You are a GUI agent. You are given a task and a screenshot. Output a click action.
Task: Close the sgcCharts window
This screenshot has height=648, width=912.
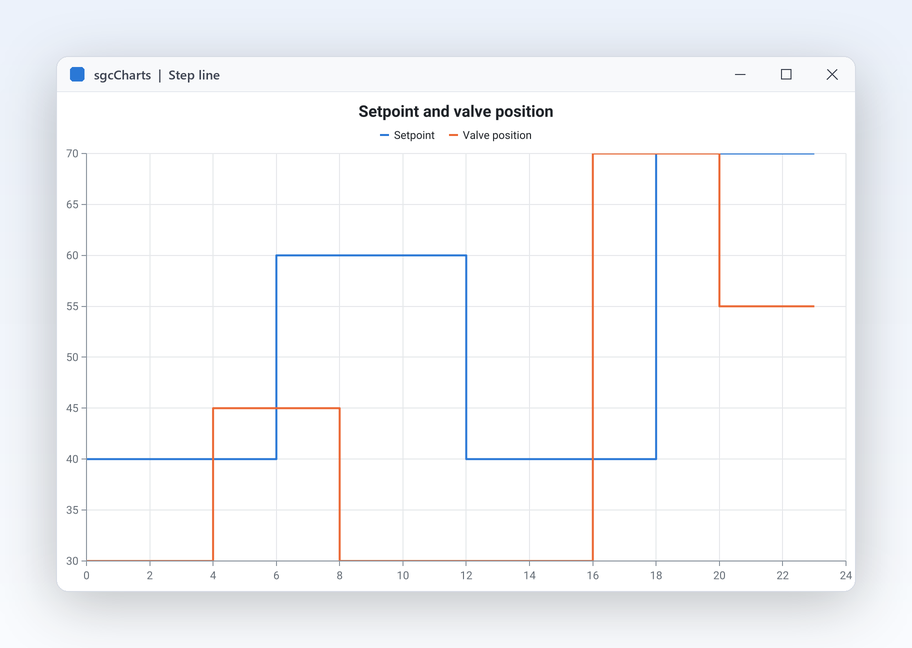coord(832,74)
